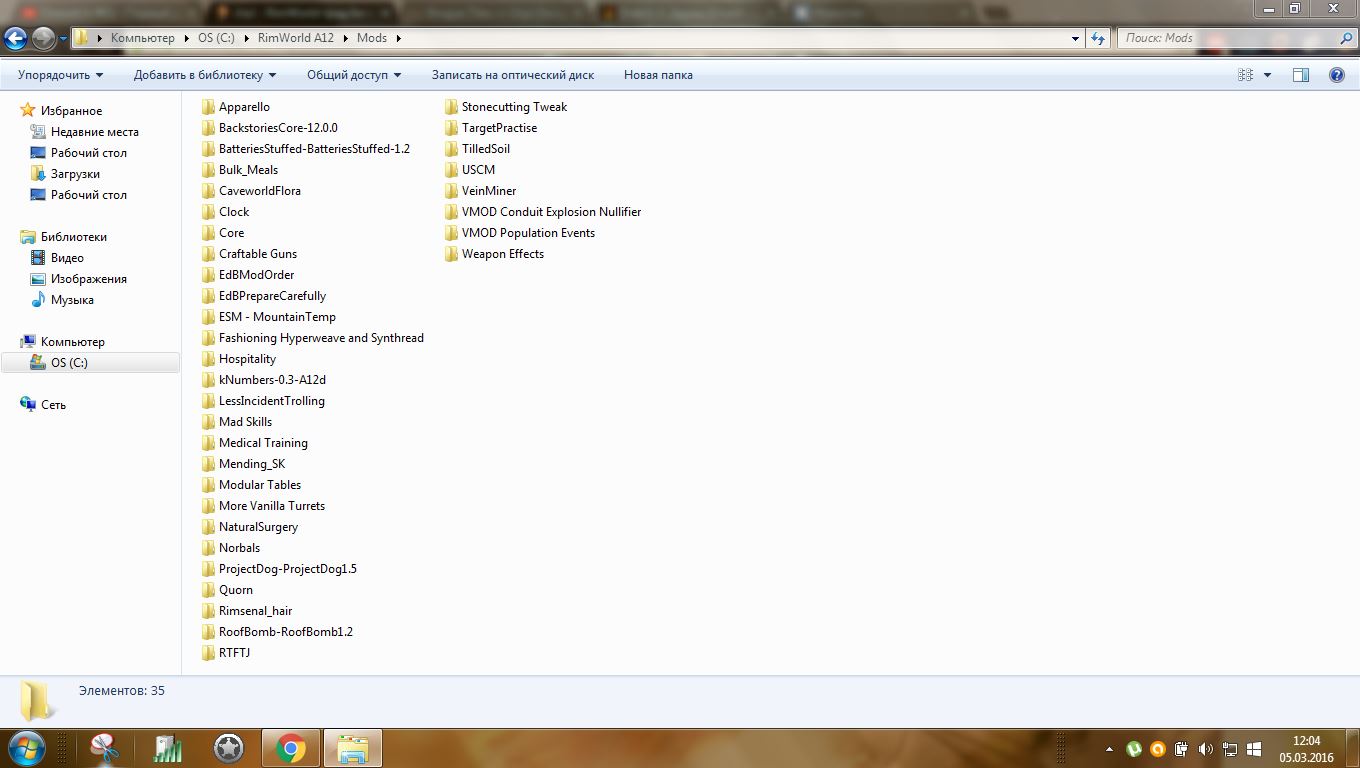This screenshot has height=768, width=1360.
Task: Select "More Vanilla Turrets" folder name
Action: coord(272,506)
